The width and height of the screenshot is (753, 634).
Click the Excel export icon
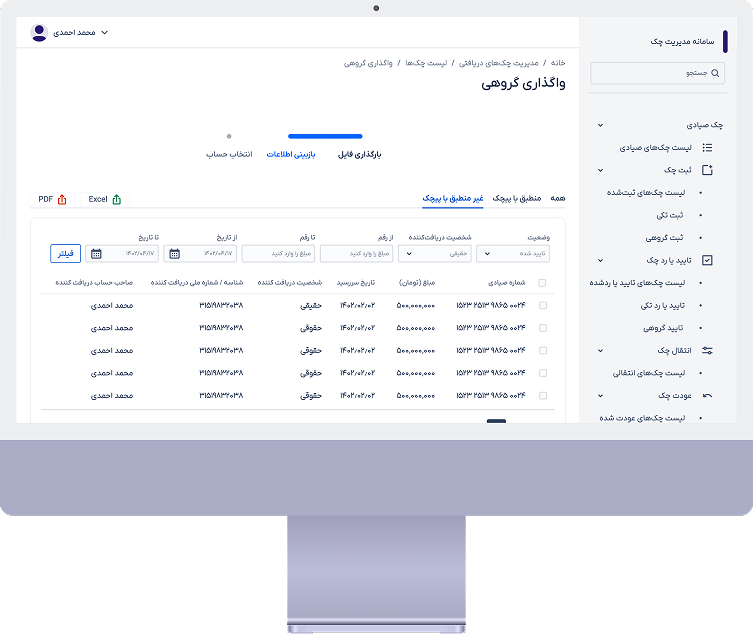coord(117,199)
